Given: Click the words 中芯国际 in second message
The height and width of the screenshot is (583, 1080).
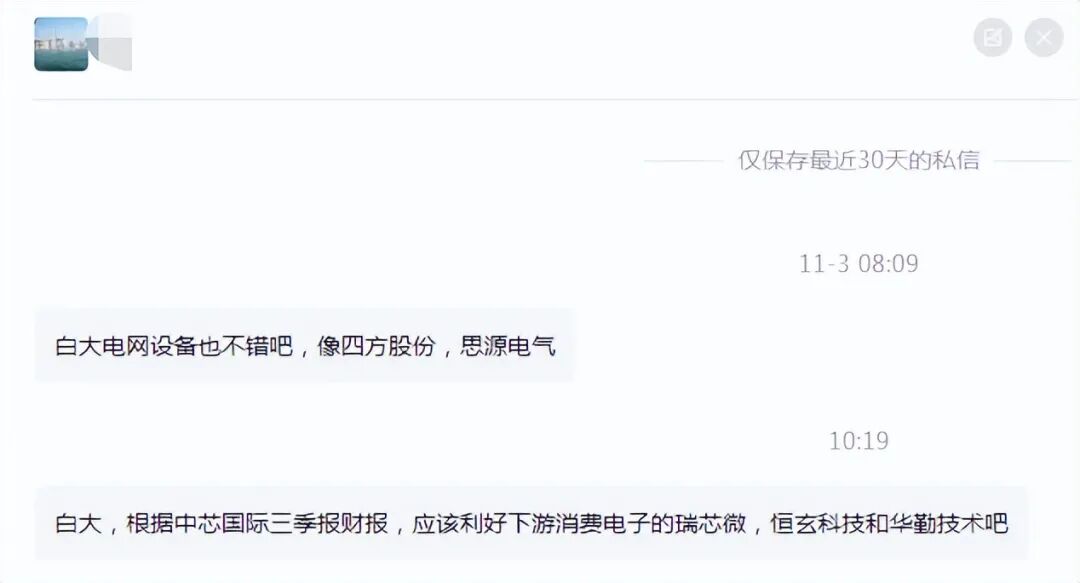Looking at the screenshot, I should point(222,523).
